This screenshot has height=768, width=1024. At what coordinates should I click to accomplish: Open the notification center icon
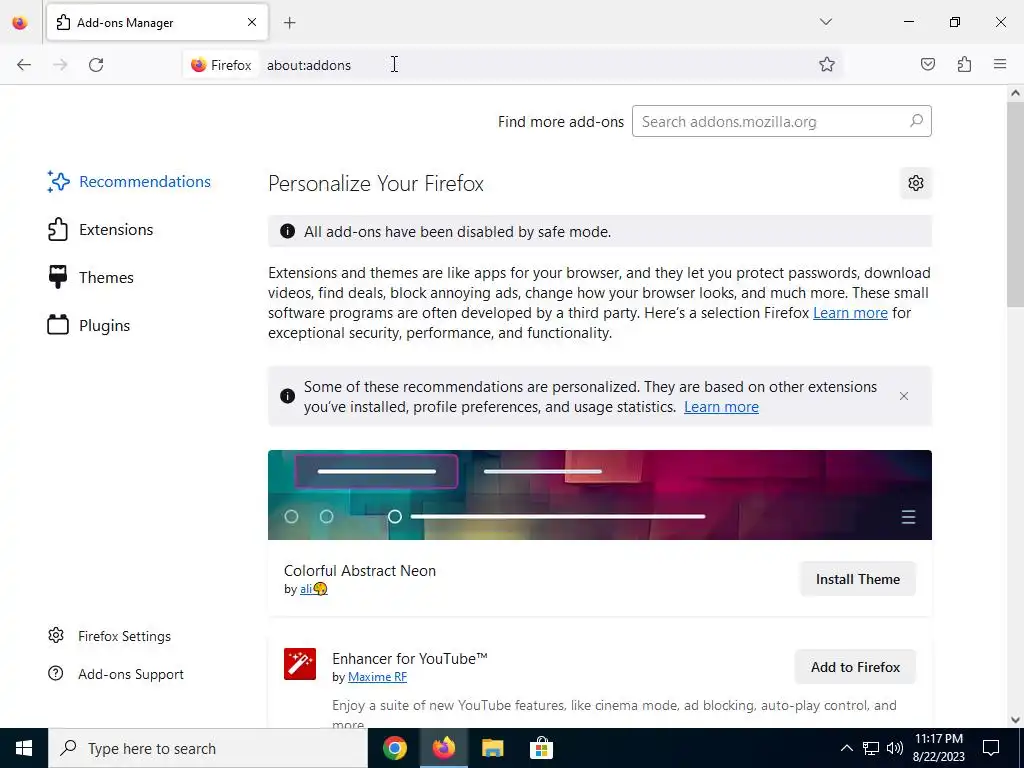tap(991, 748)
